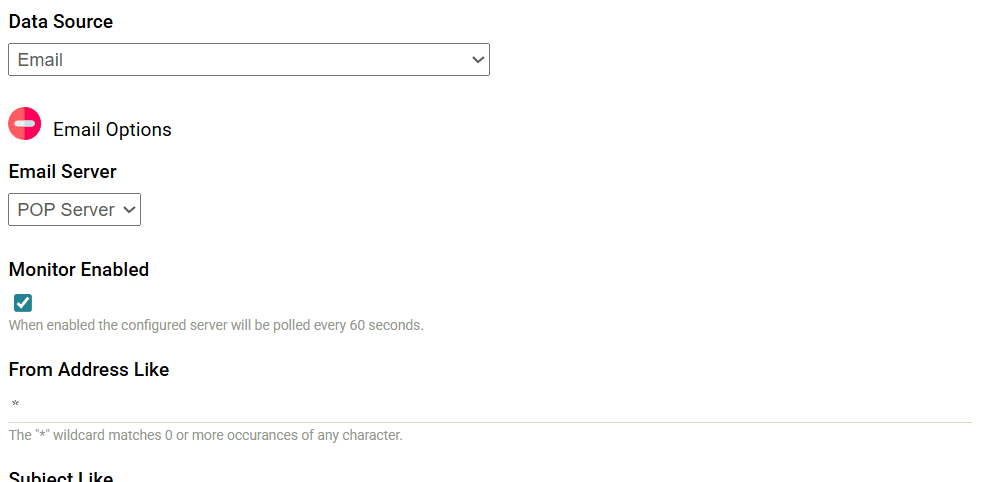Open the Data Source select box showing Email

(x=249, y=60)
